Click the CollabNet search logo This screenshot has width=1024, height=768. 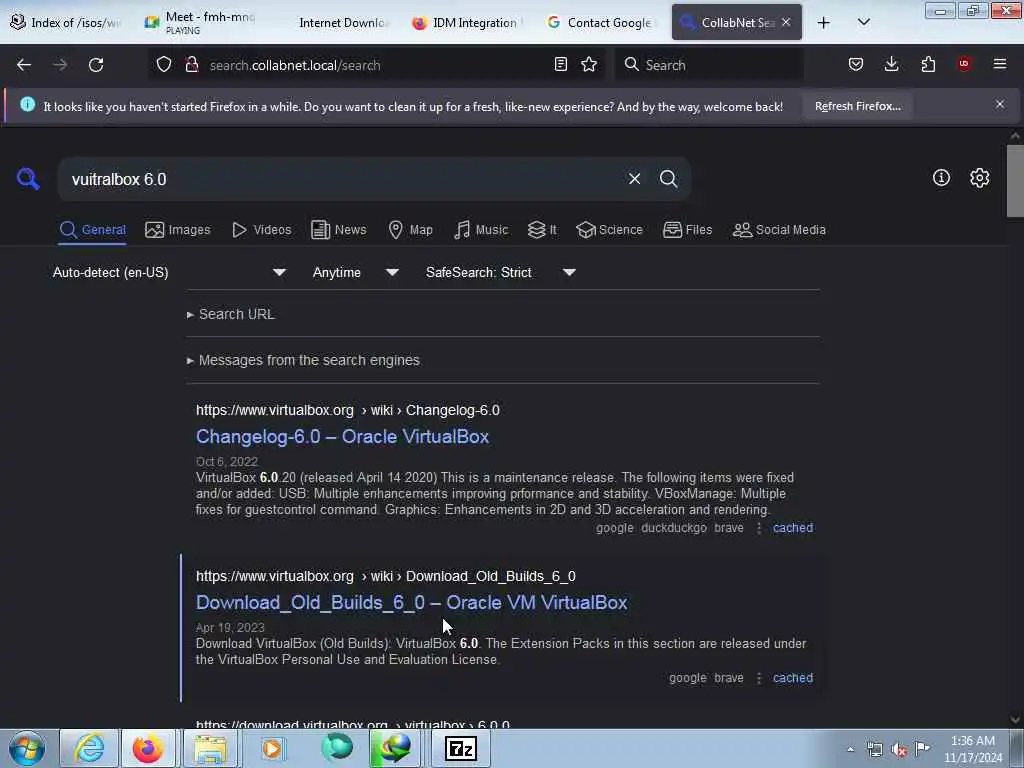coord(28,178)
